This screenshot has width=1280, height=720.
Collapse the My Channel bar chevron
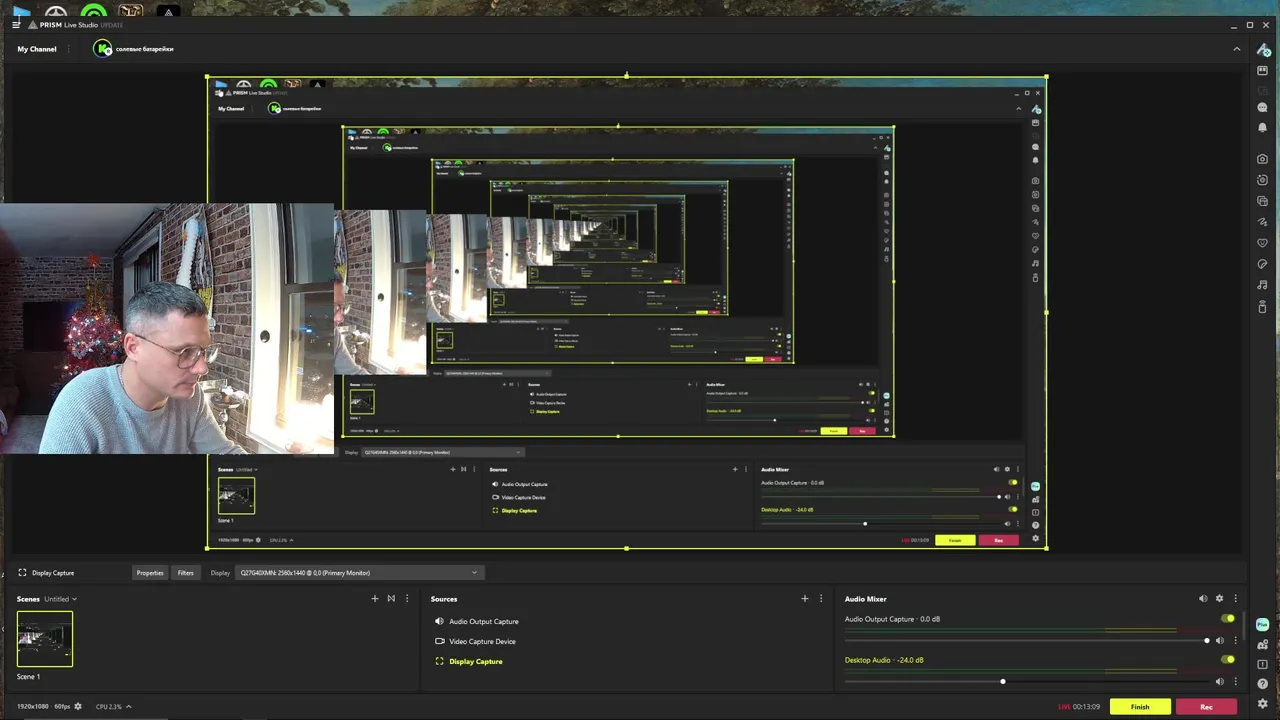coord(1236,49)
